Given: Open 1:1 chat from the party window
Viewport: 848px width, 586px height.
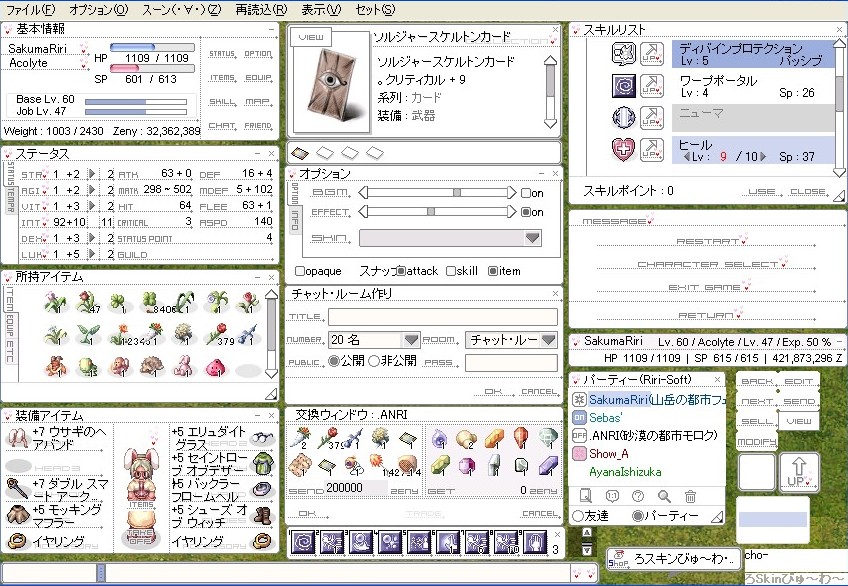Looking at the screenshot, I should [x=612, y=496].
